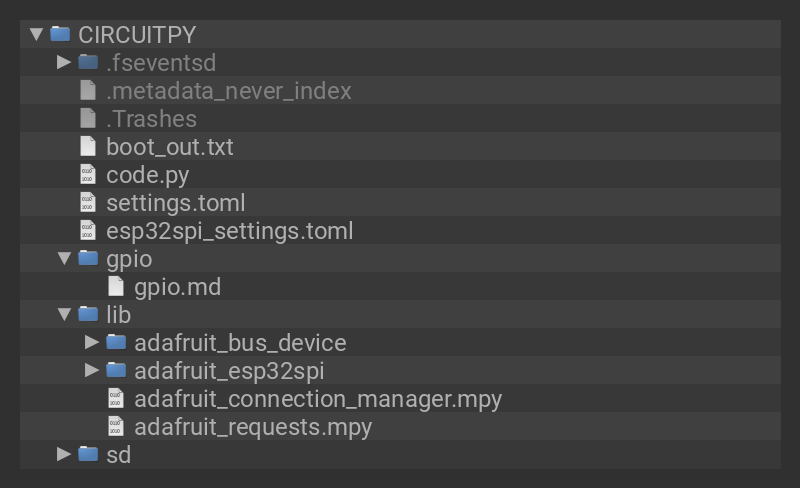Select the sd folder label

point(118,455)
